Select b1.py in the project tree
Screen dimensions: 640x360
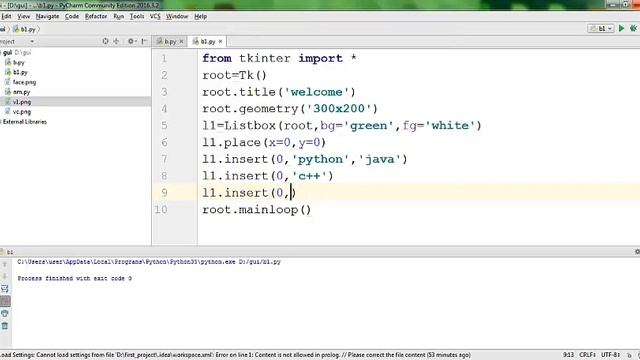pyautogui.click(x=17, y=72)
